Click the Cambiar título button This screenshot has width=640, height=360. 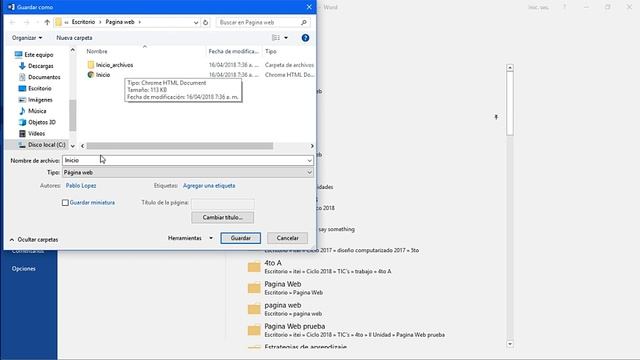coord(222,218)
